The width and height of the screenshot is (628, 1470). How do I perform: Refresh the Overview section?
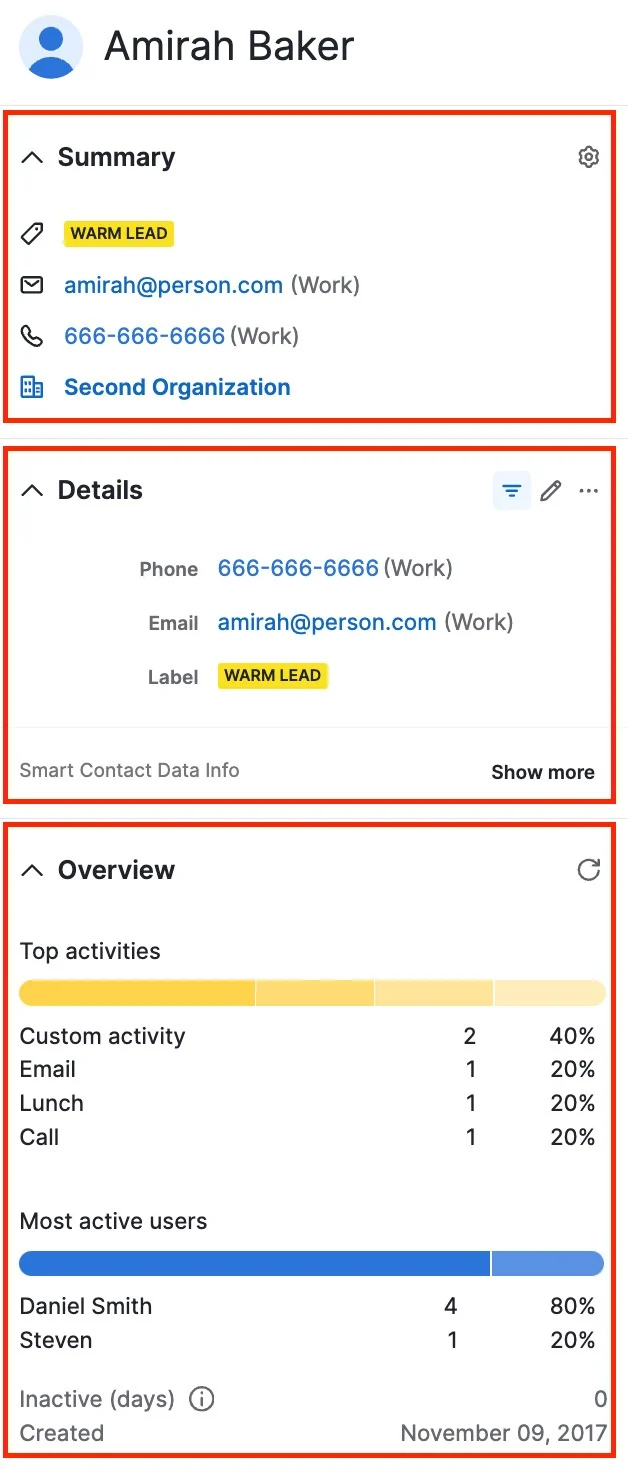(589, 870)
